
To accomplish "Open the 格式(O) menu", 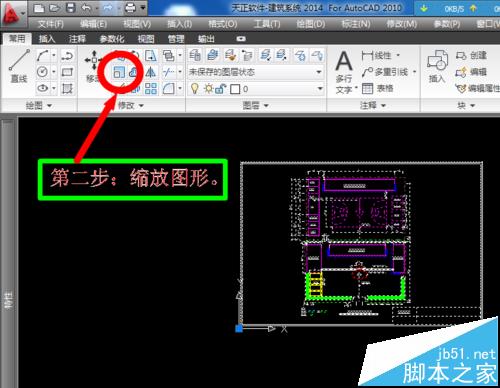I will pos(223,24).
